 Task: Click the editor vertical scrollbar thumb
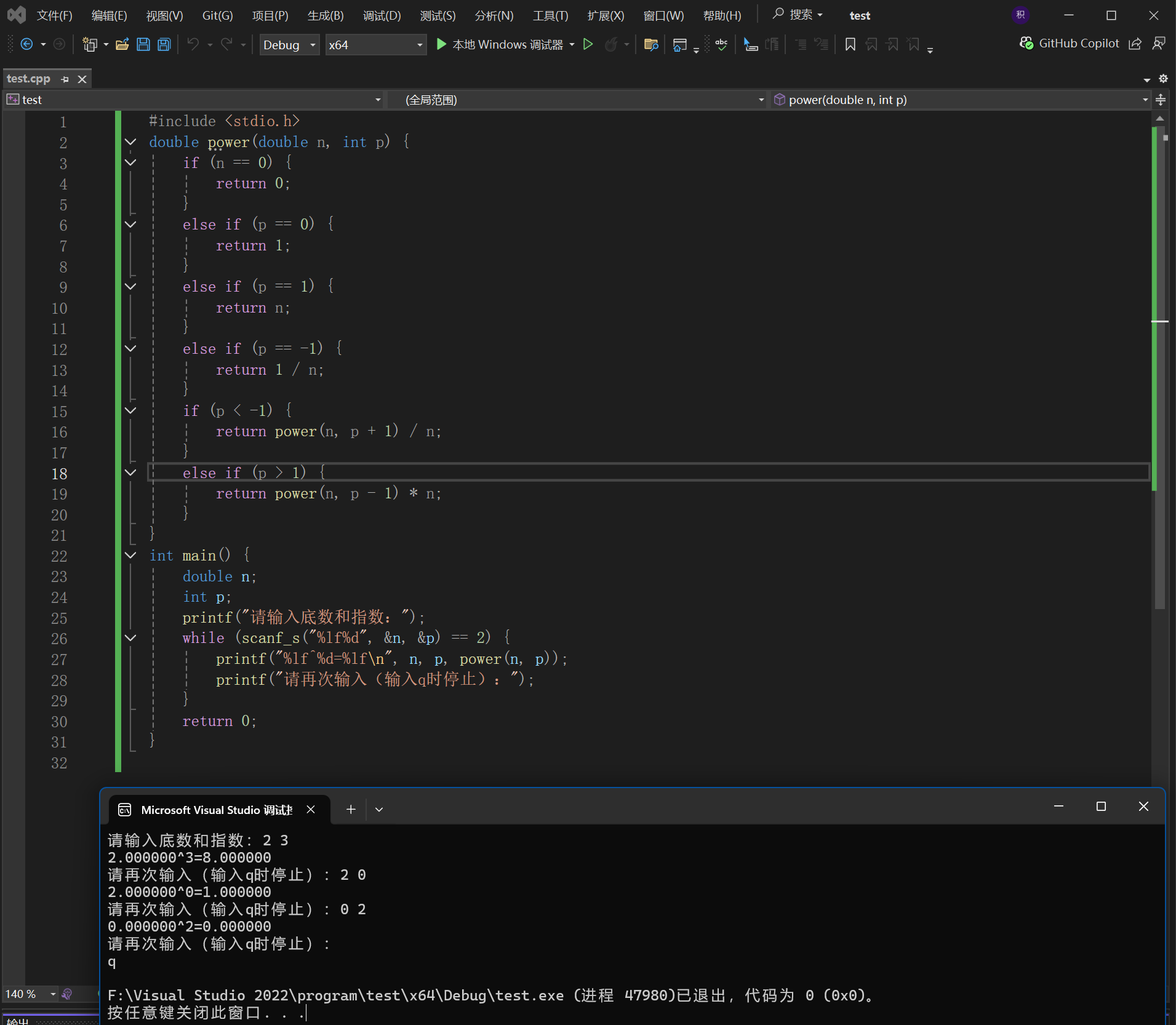[1160, 369]
